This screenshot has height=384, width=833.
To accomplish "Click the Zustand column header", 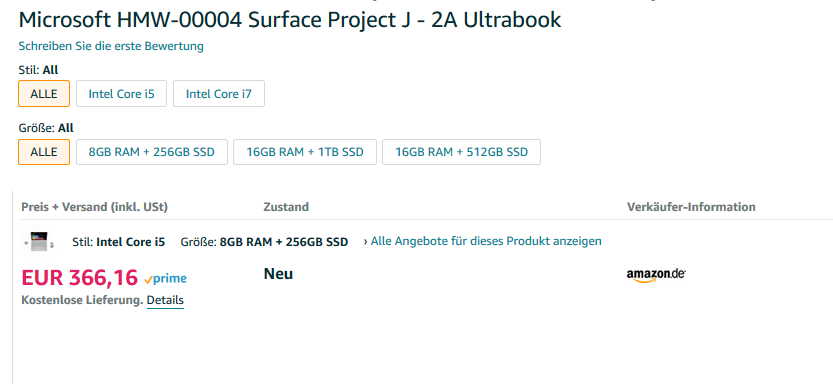I will point(286,207).
